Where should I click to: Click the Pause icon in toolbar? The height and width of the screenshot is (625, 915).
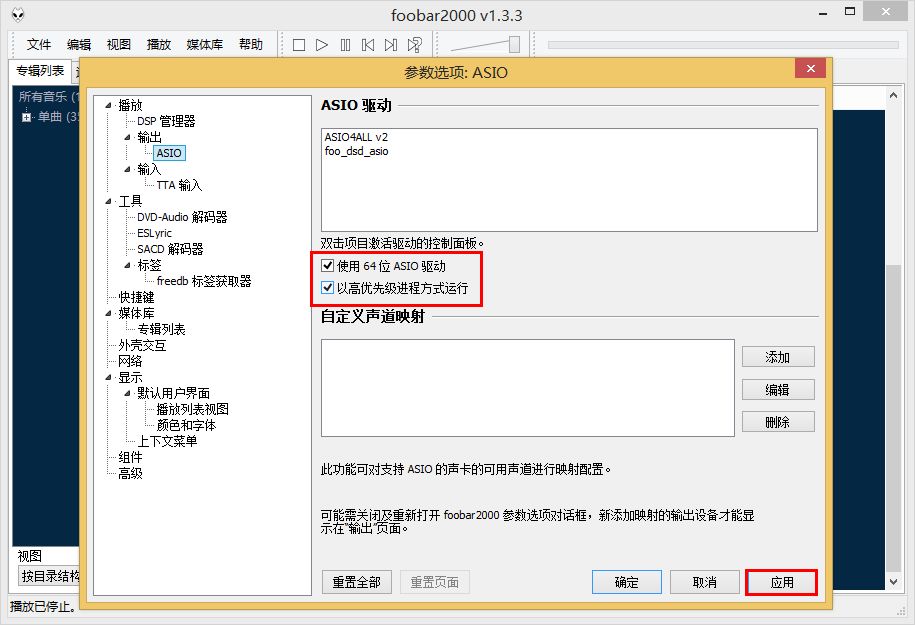click(x=345, y=45)
